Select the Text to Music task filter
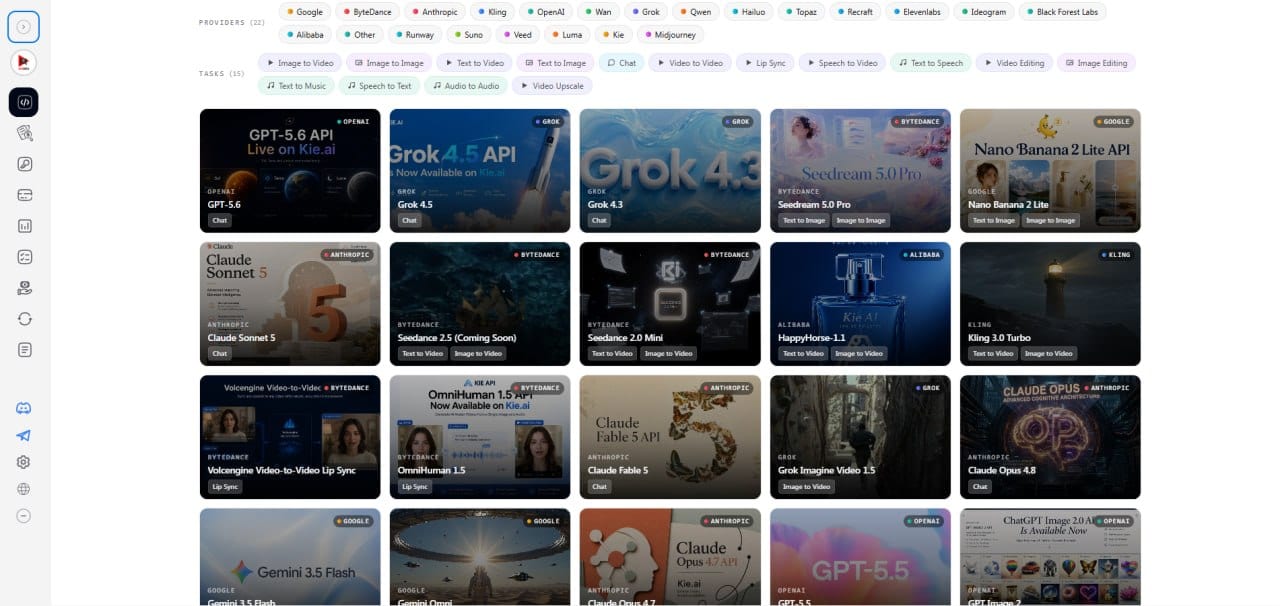Screen dimensions: 1280x606 pyautogui.click(x=296, y=86)
